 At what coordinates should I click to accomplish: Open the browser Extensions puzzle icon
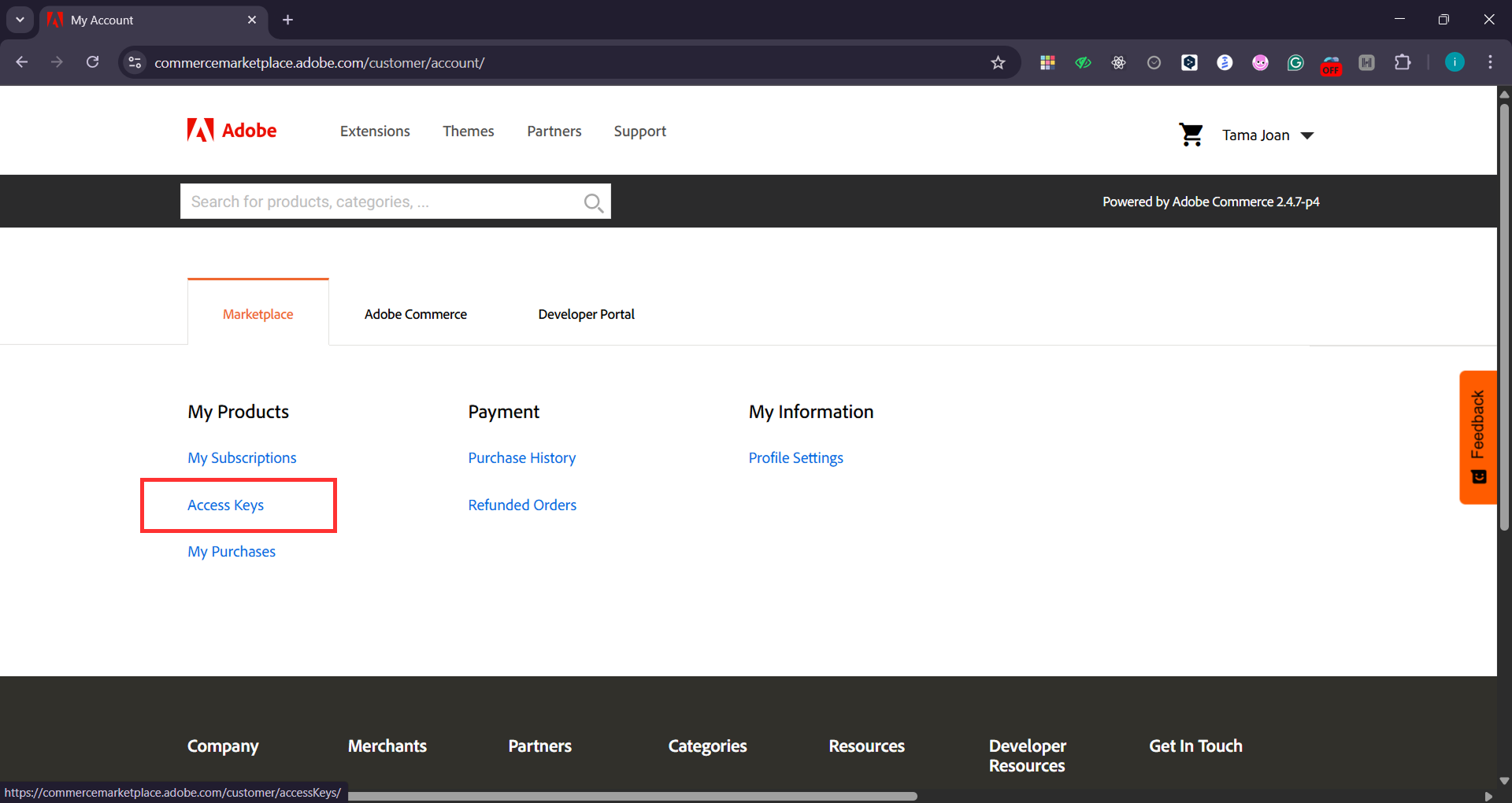1402,62
